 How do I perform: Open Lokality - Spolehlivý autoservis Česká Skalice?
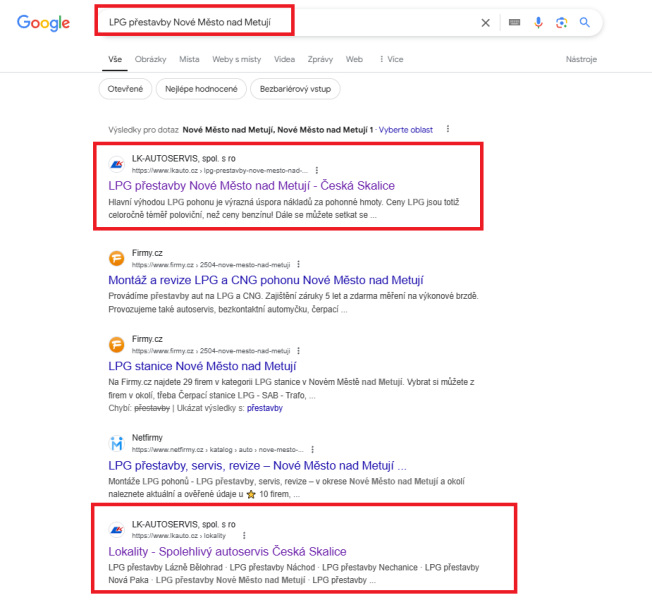227,551
